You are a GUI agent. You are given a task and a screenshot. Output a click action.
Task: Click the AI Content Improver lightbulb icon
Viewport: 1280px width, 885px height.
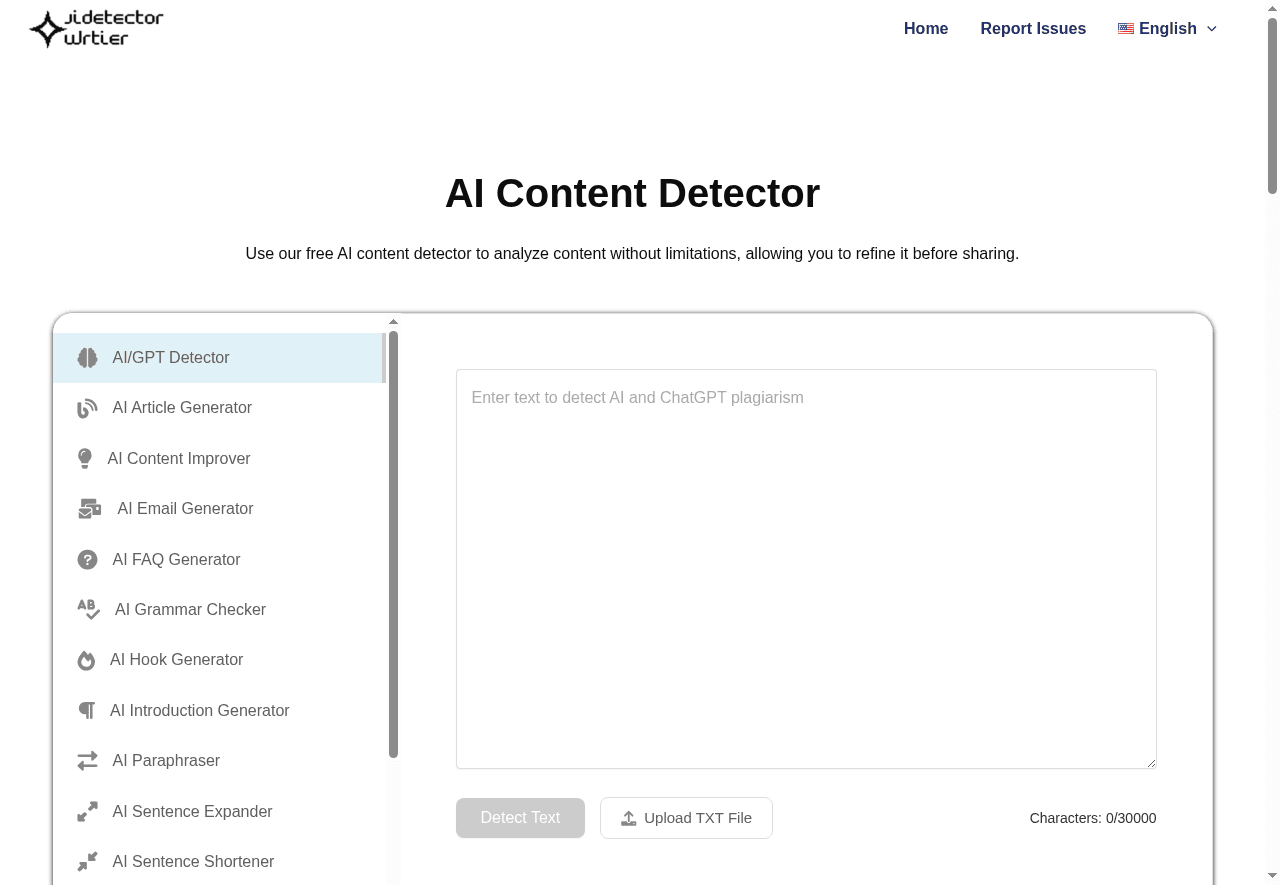coord(85,458)
